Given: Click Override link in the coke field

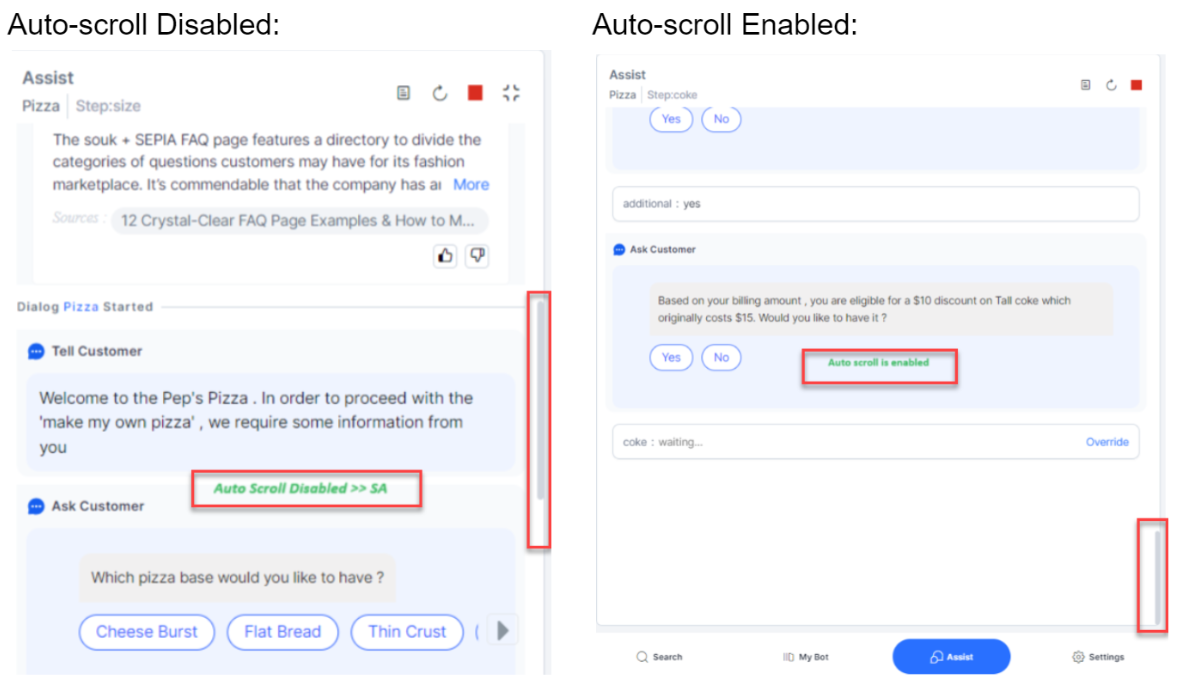Looking at the screenshot, I should (x=1107, y=442).
